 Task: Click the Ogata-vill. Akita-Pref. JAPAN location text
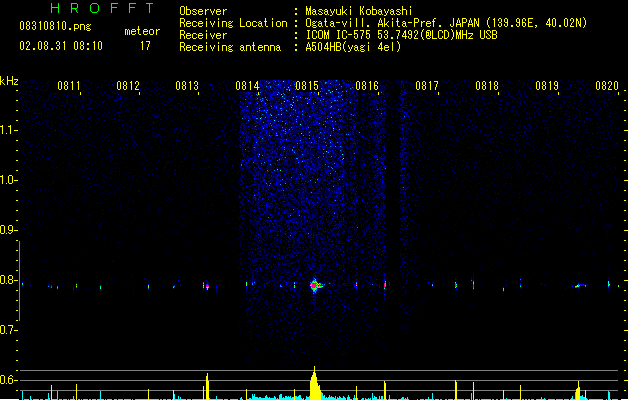click(x=446, y=23)
